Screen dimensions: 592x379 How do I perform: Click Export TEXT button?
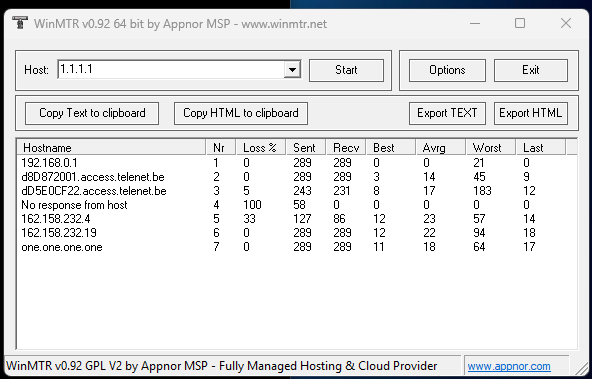tap(447, 113)
